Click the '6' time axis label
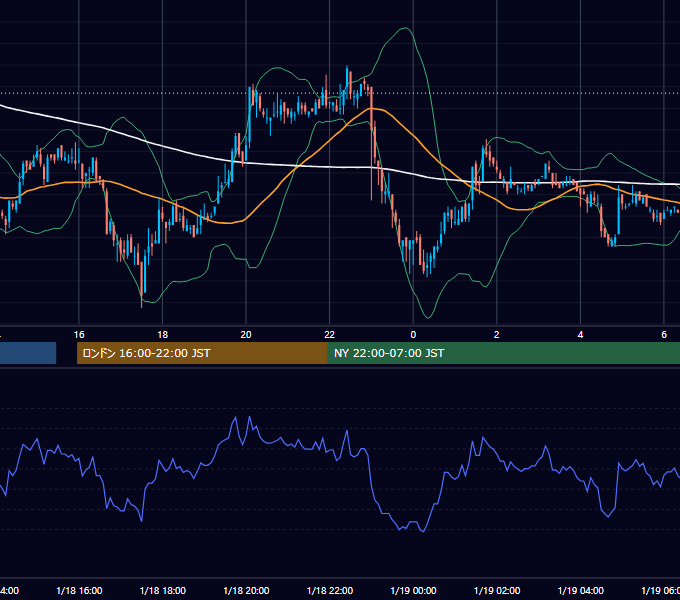 [x=664, y=335]
